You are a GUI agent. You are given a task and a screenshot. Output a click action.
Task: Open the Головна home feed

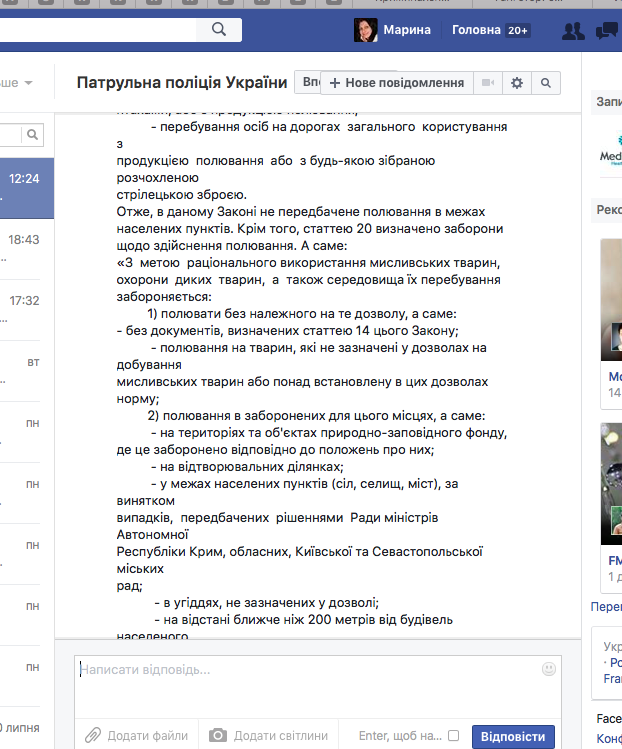click(476, 30)
